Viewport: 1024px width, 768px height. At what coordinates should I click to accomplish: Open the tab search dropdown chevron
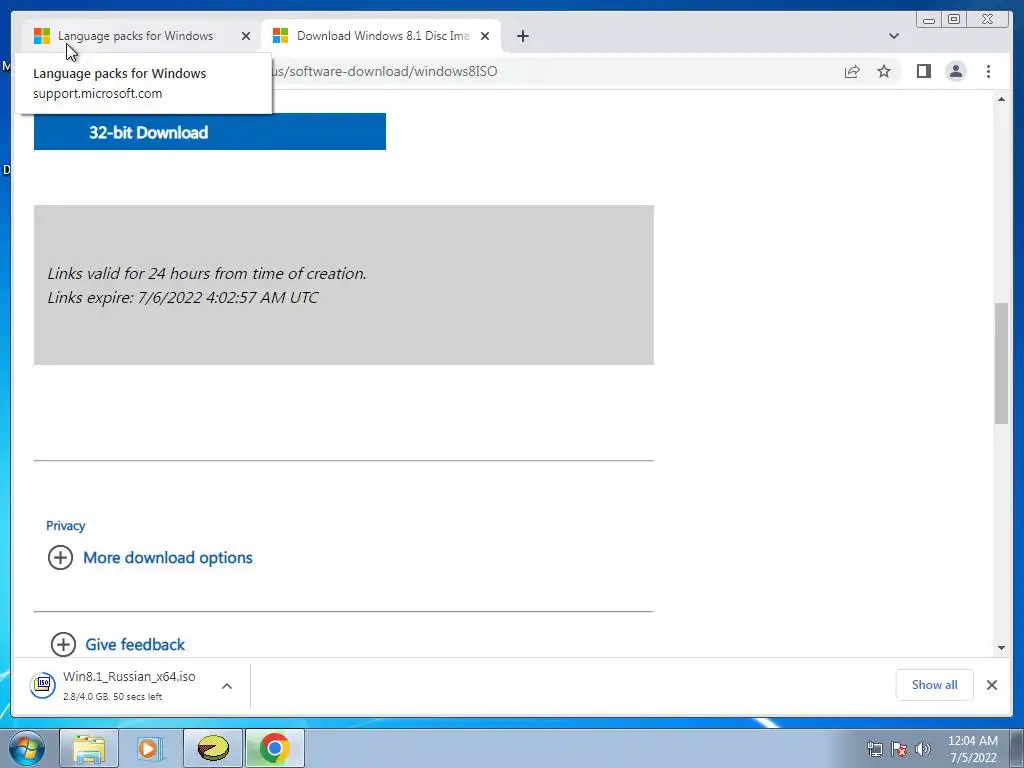pos(893,36)
